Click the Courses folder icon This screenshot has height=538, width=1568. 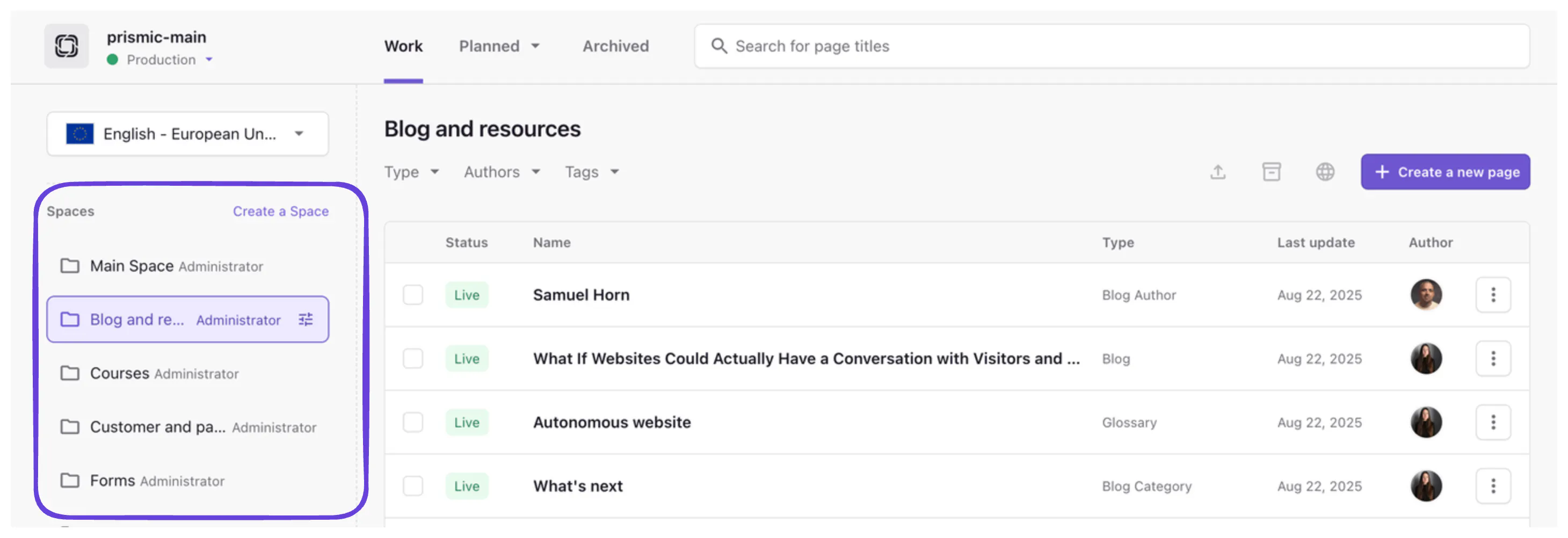pos(70,373)
